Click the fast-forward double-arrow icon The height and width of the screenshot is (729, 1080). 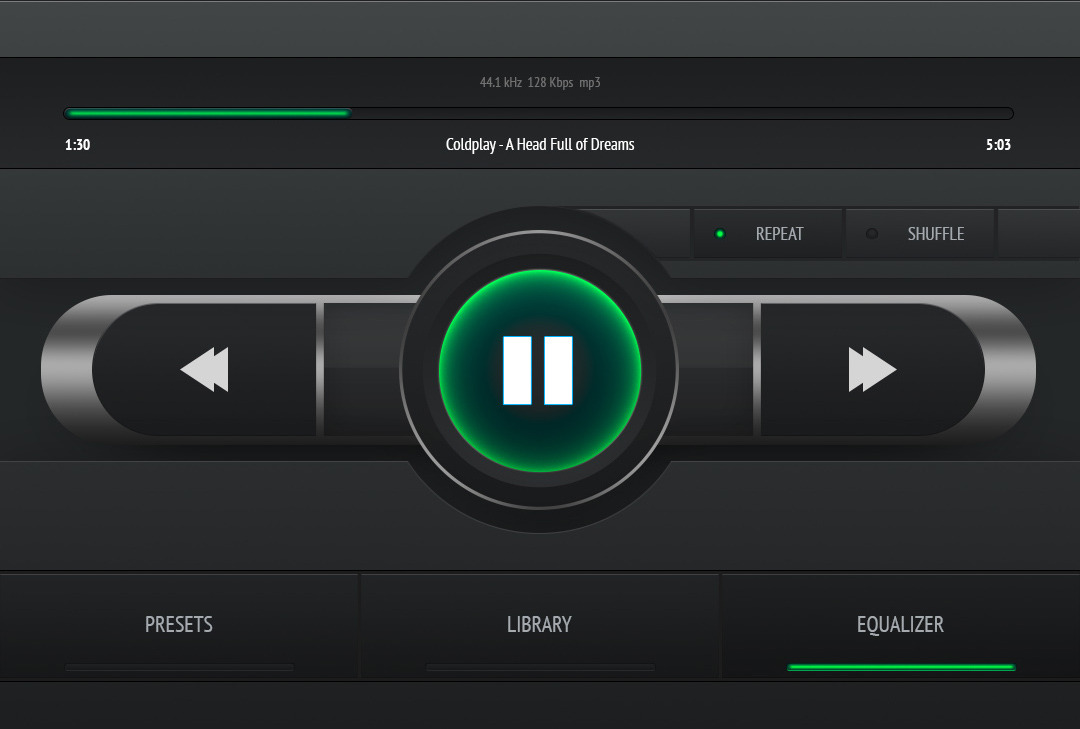872,370
